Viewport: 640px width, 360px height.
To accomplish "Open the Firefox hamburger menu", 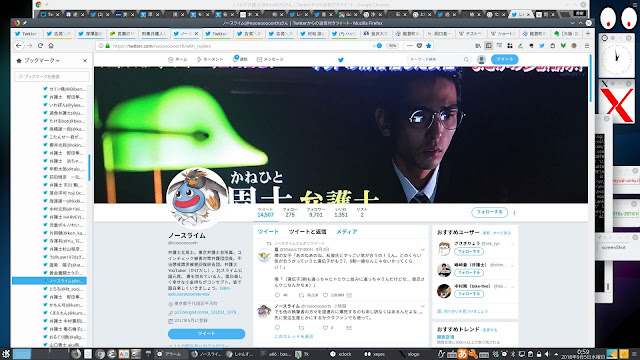I will coord(587,46).
